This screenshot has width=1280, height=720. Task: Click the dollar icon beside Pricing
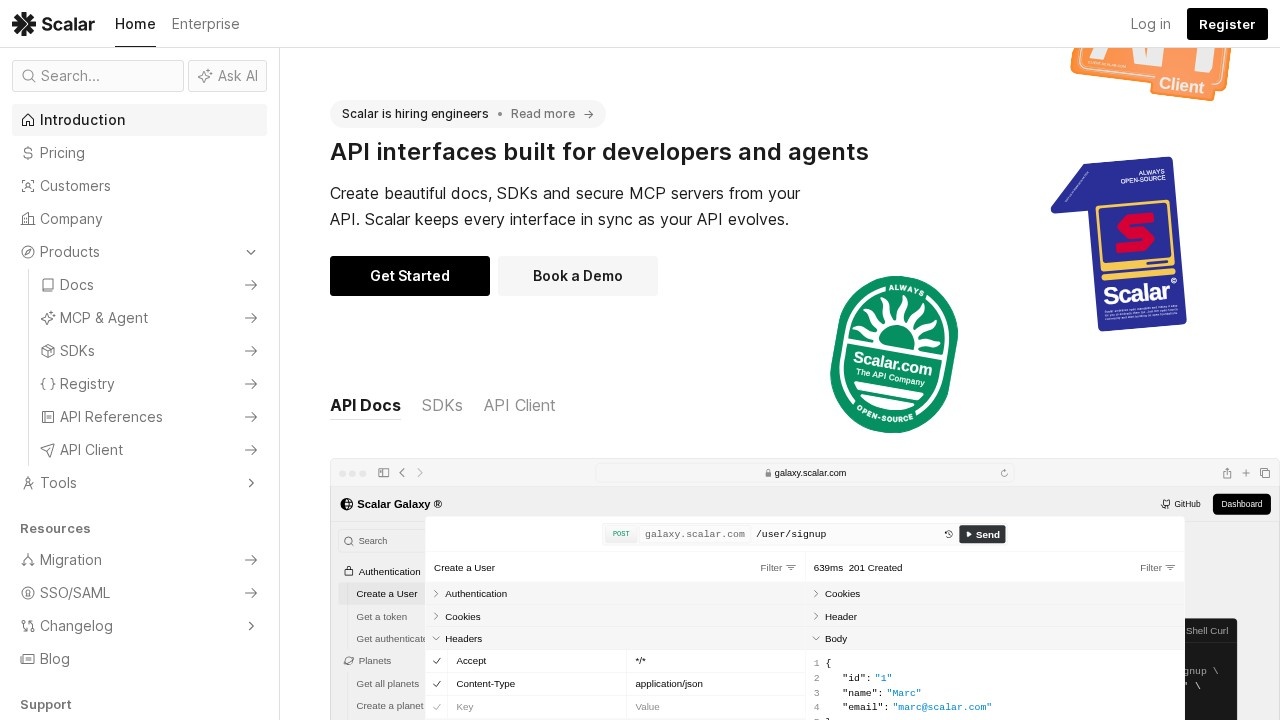click(28, 153)
